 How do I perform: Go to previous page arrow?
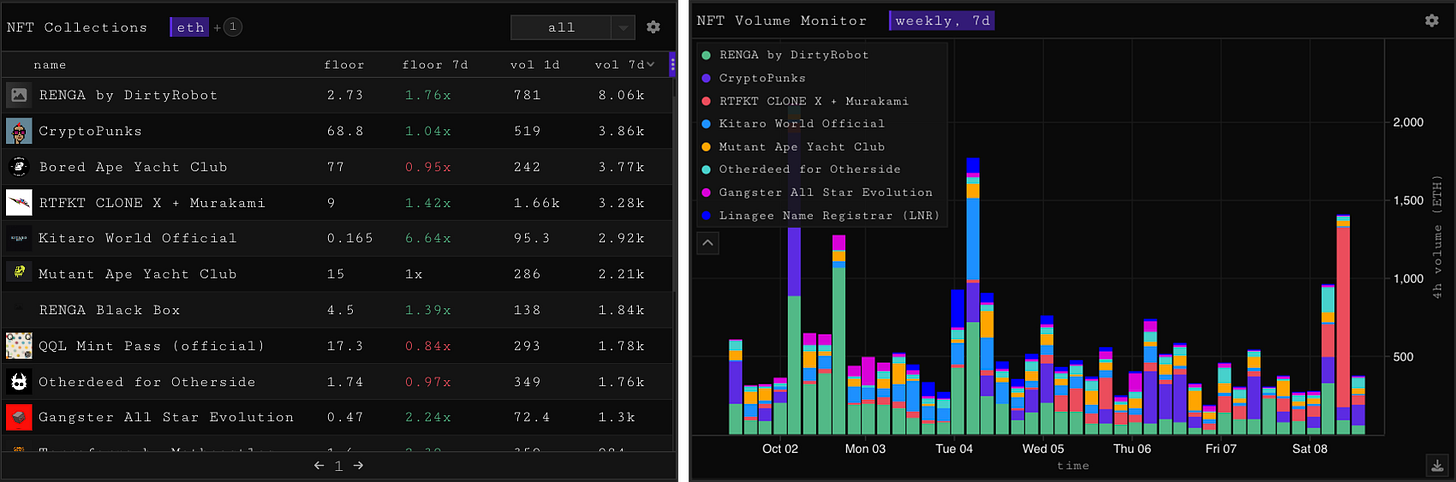[x=319, y=465]
